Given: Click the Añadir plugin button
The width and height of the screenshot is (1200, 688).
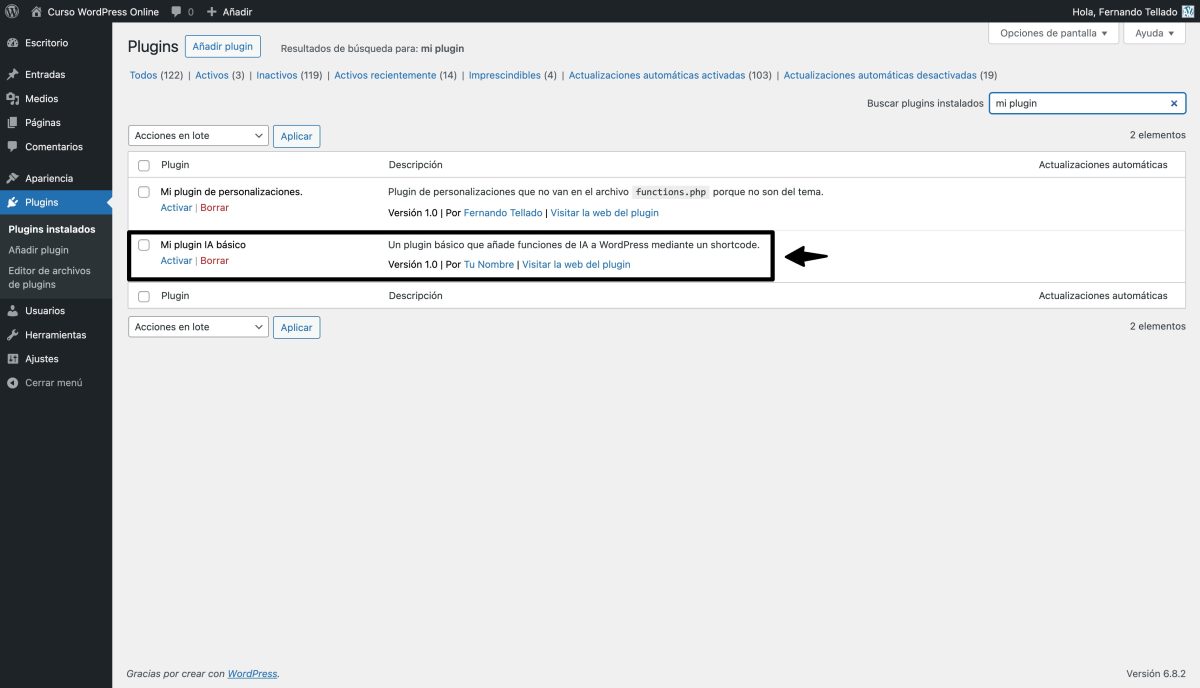Looking at the screenshot, I should [x=222, y=46].
